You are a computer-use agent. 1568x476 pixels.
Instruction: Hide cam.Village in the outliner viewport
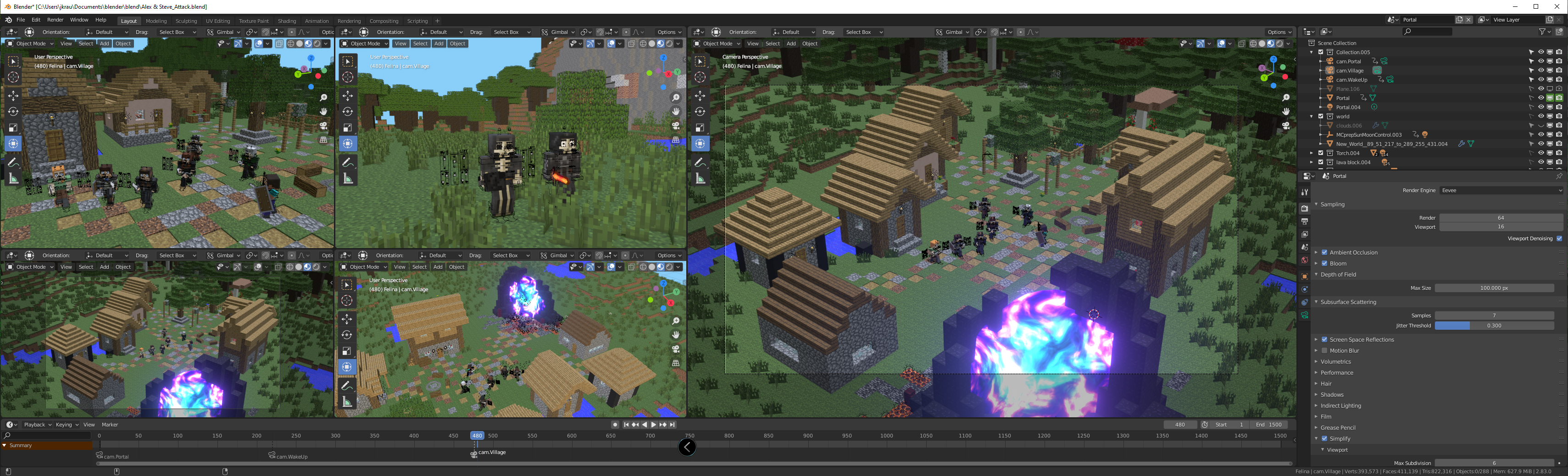coord(1540,71)
